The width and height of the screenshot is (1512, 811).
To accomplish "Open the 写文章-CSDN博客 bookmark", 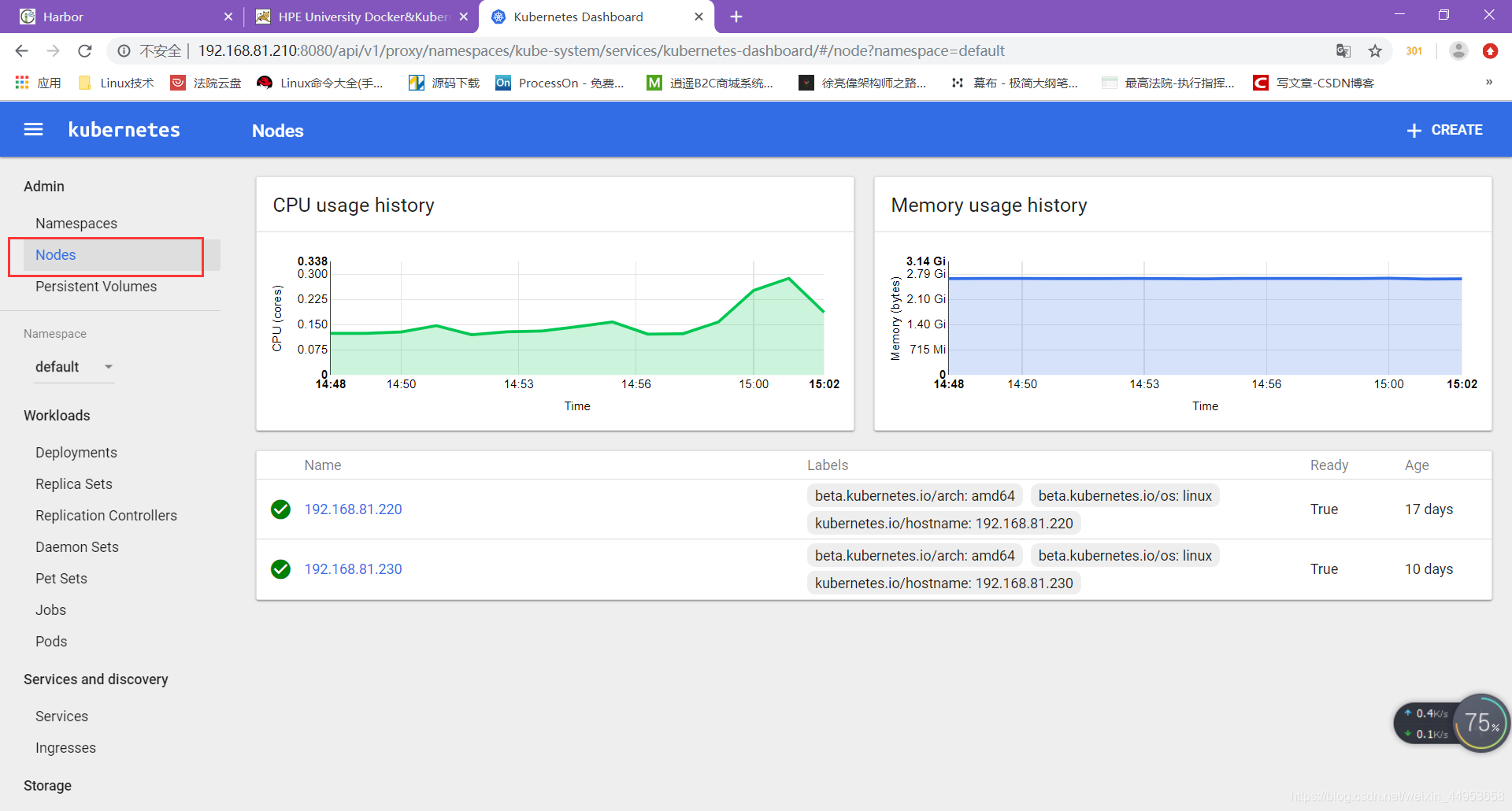I will pos(1314,83).
